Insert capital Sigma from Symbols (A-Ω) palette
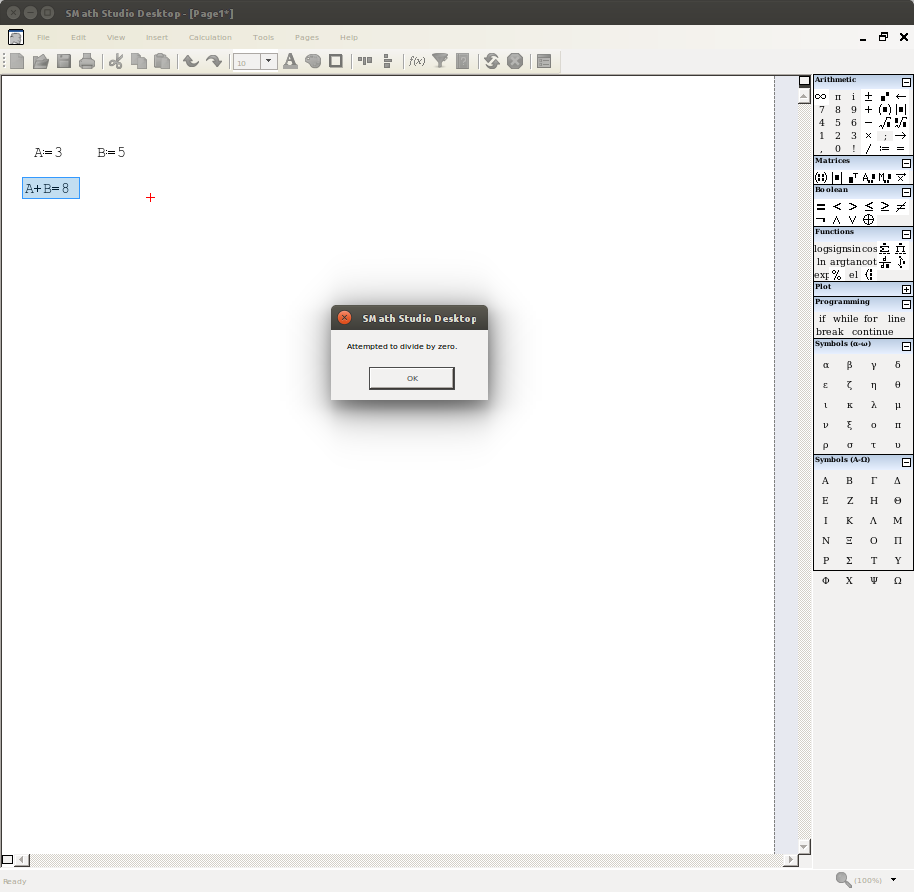Image resolution: width=914 pixels, height=892 pixels. [849, 560]
